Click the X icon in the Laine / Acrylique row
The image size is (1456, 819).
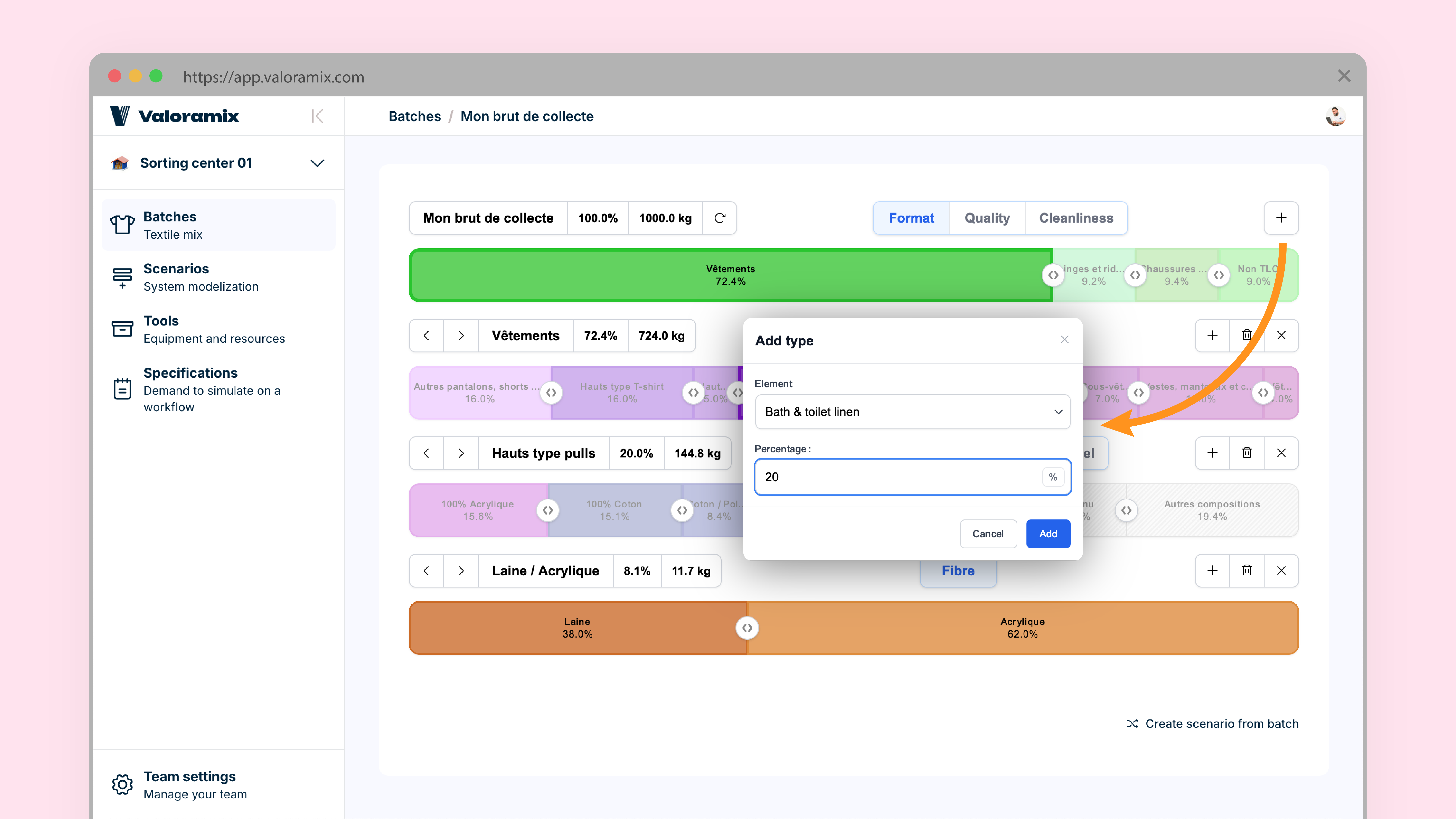(1281, 570)
